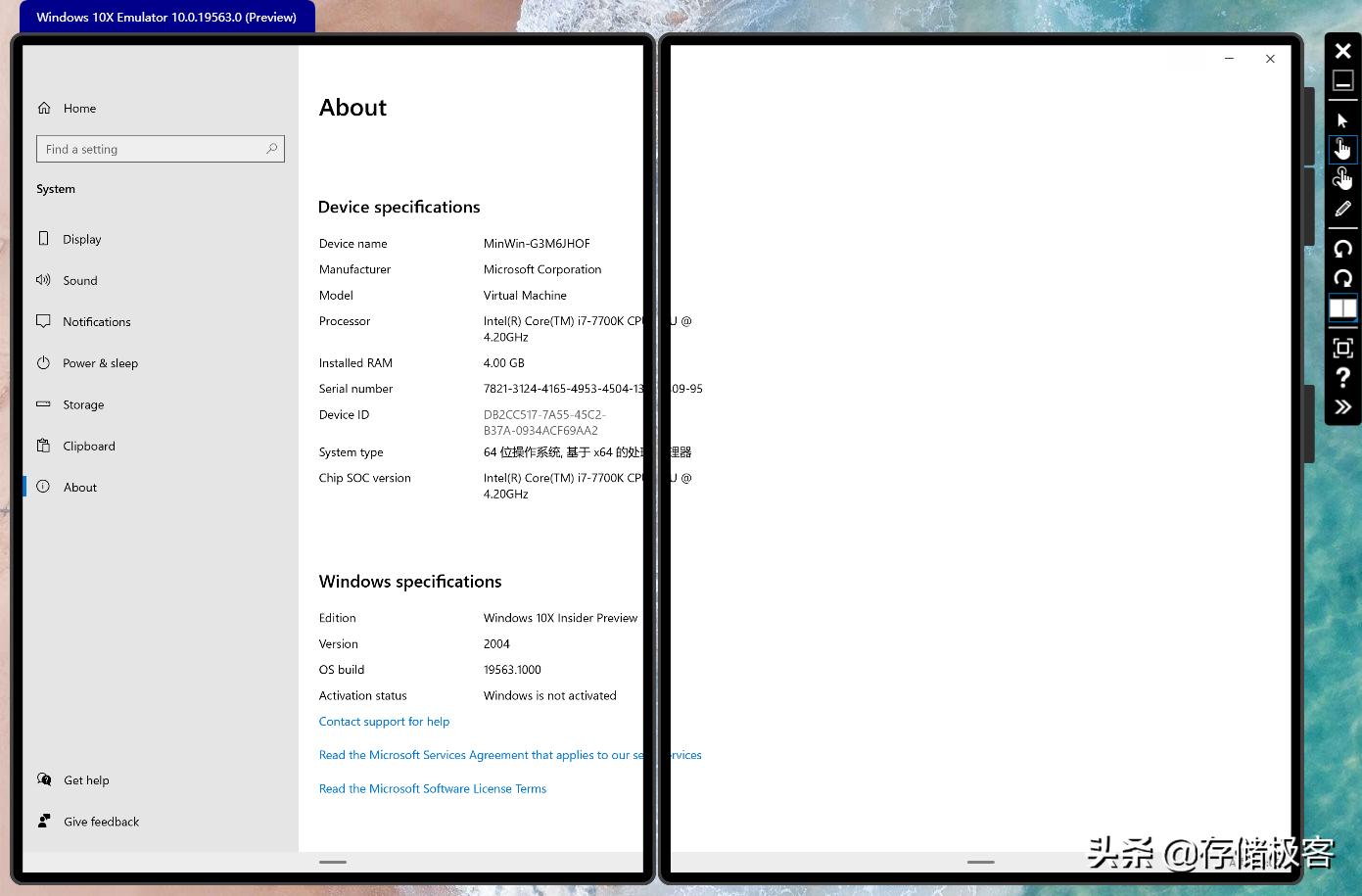Rotate the device clockwise
1362x896 pixels.
click(x=1342, y=278)
